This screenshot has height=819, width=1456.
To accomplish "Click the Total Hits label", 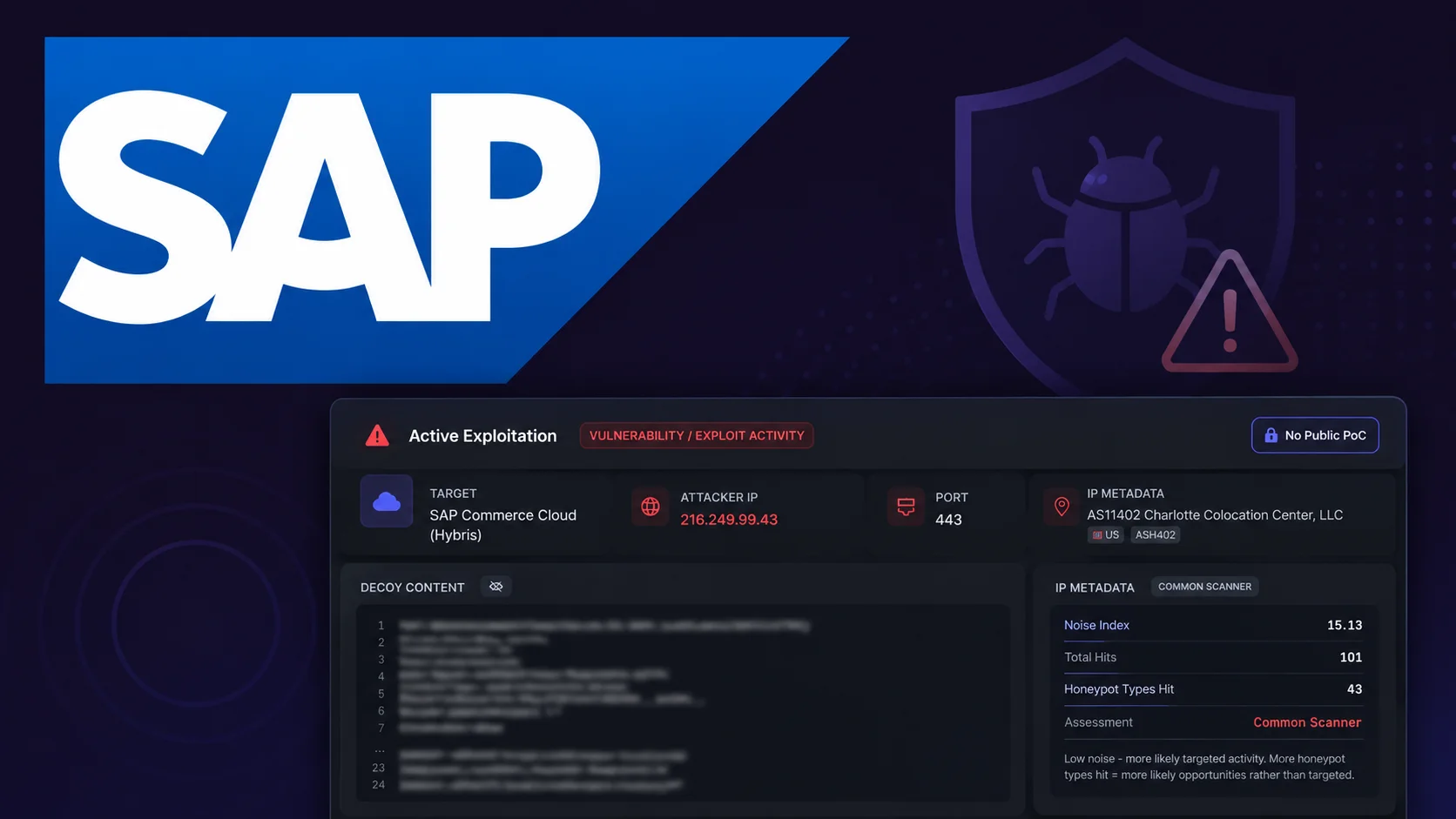I will tap(1090, 657).
